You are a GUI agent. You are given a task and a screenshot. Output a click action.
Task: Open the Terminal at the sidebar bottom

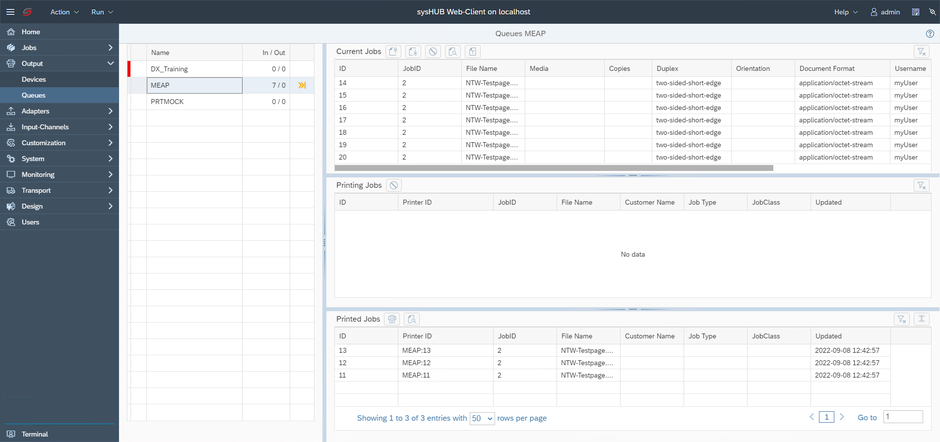tap(59, 434)
